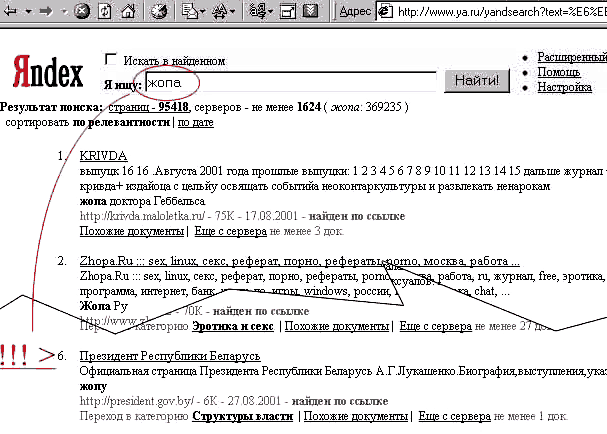Open the Эротика и секс category link
Image resolution: width=607 pixels, height=434 pixels.
point(233,326)
